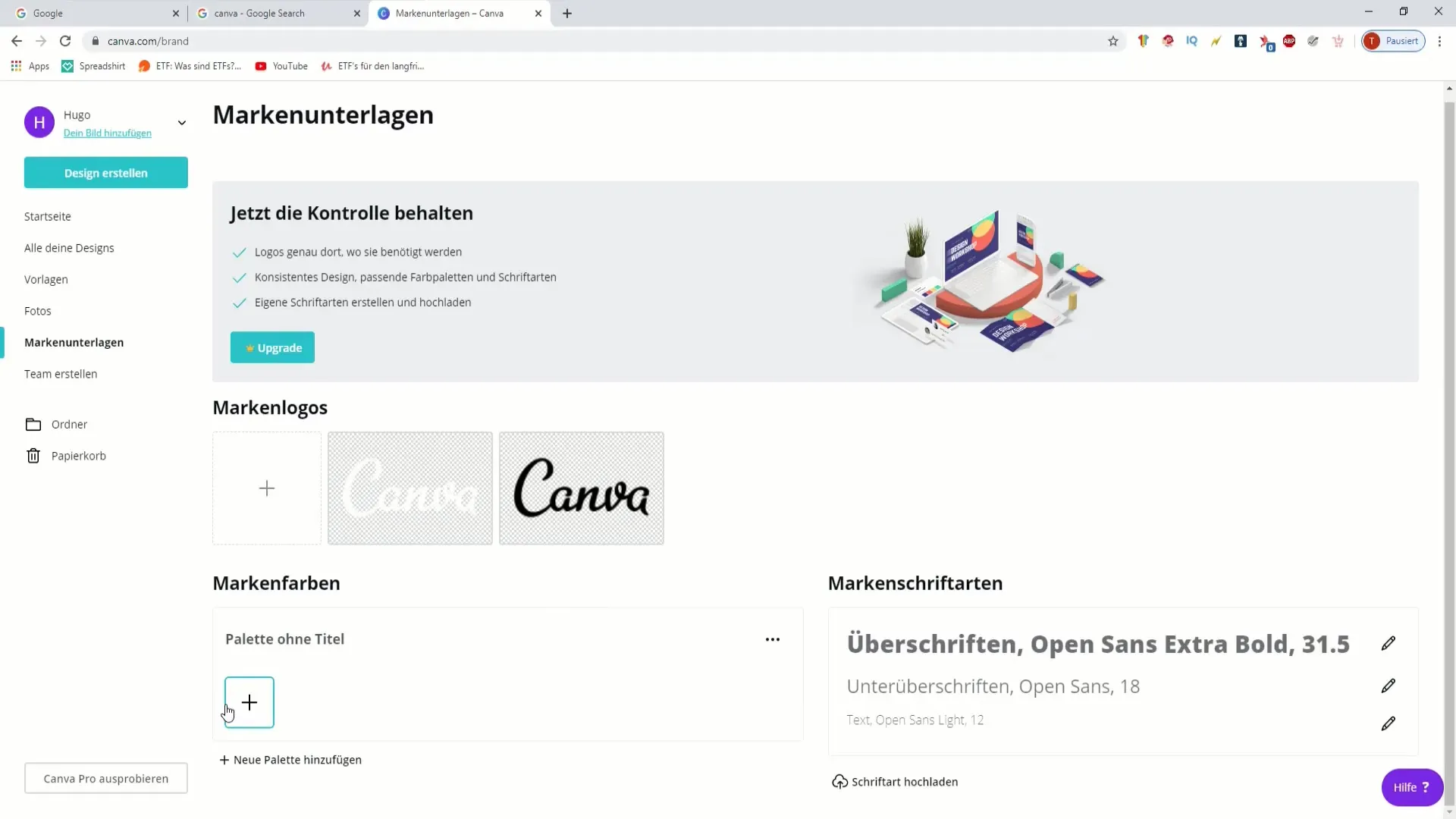
Task: Open three-dot menu for Palette ohne Titel
Action: click(x=772, y=639)
